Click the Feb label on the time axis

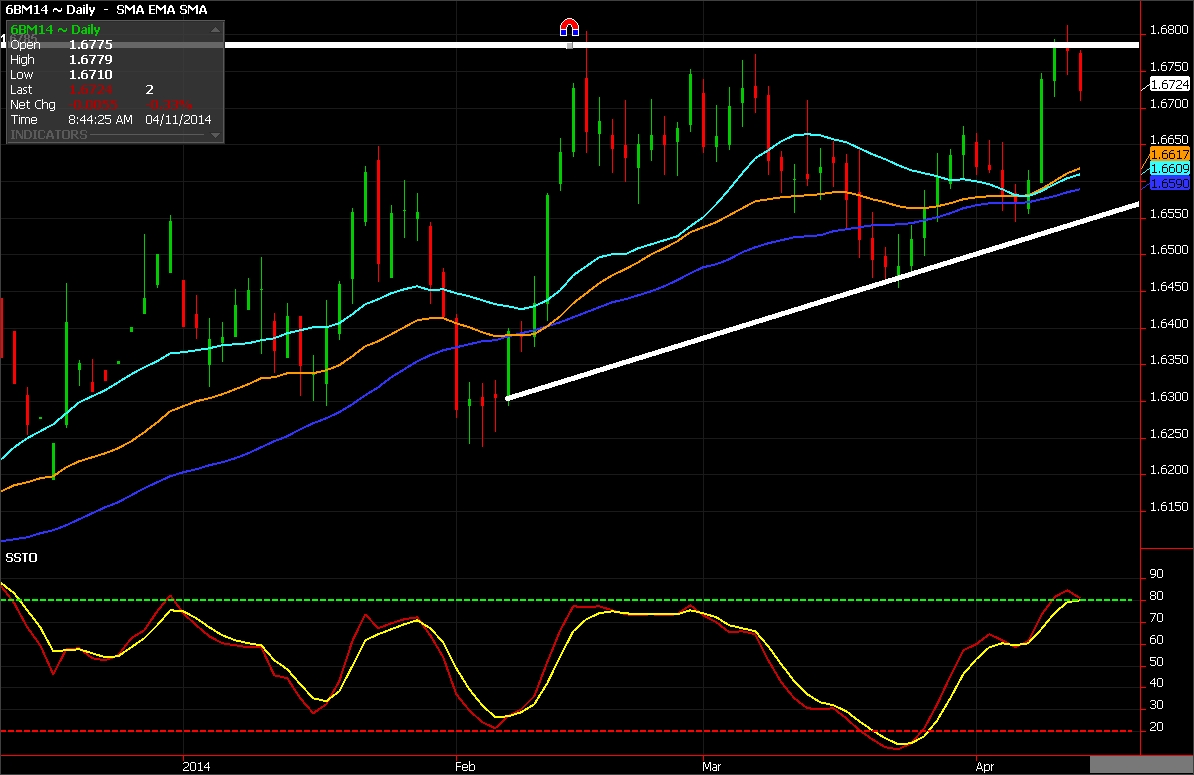(465, 766)
